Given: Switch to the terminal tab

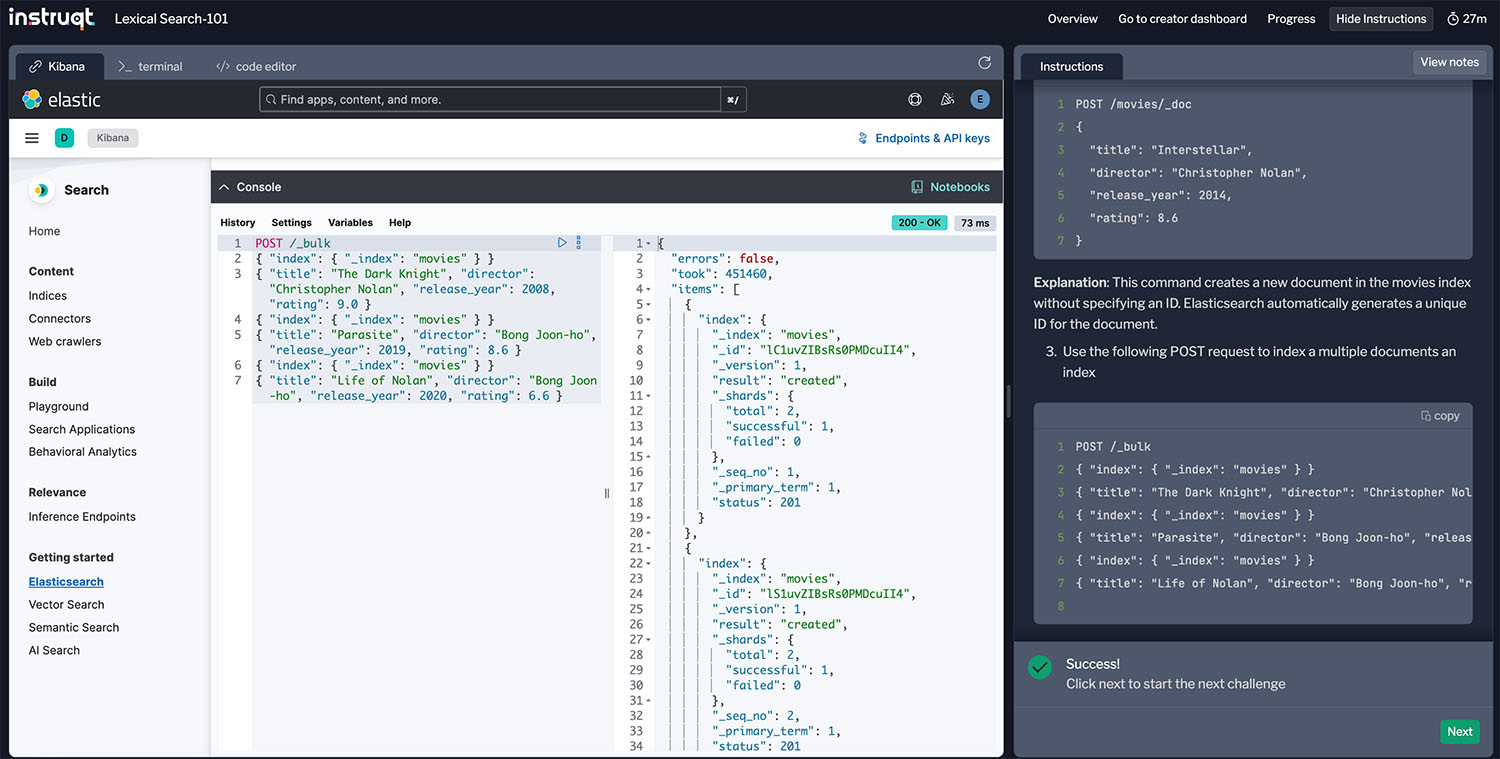Looking at the screenshot, I should [150, 66].
